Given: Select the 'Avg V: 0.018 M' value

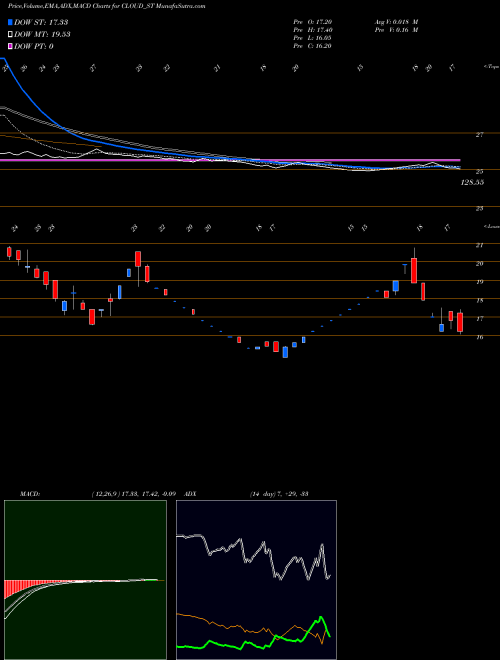Looking at the screenshot, I should coord(396,22).
